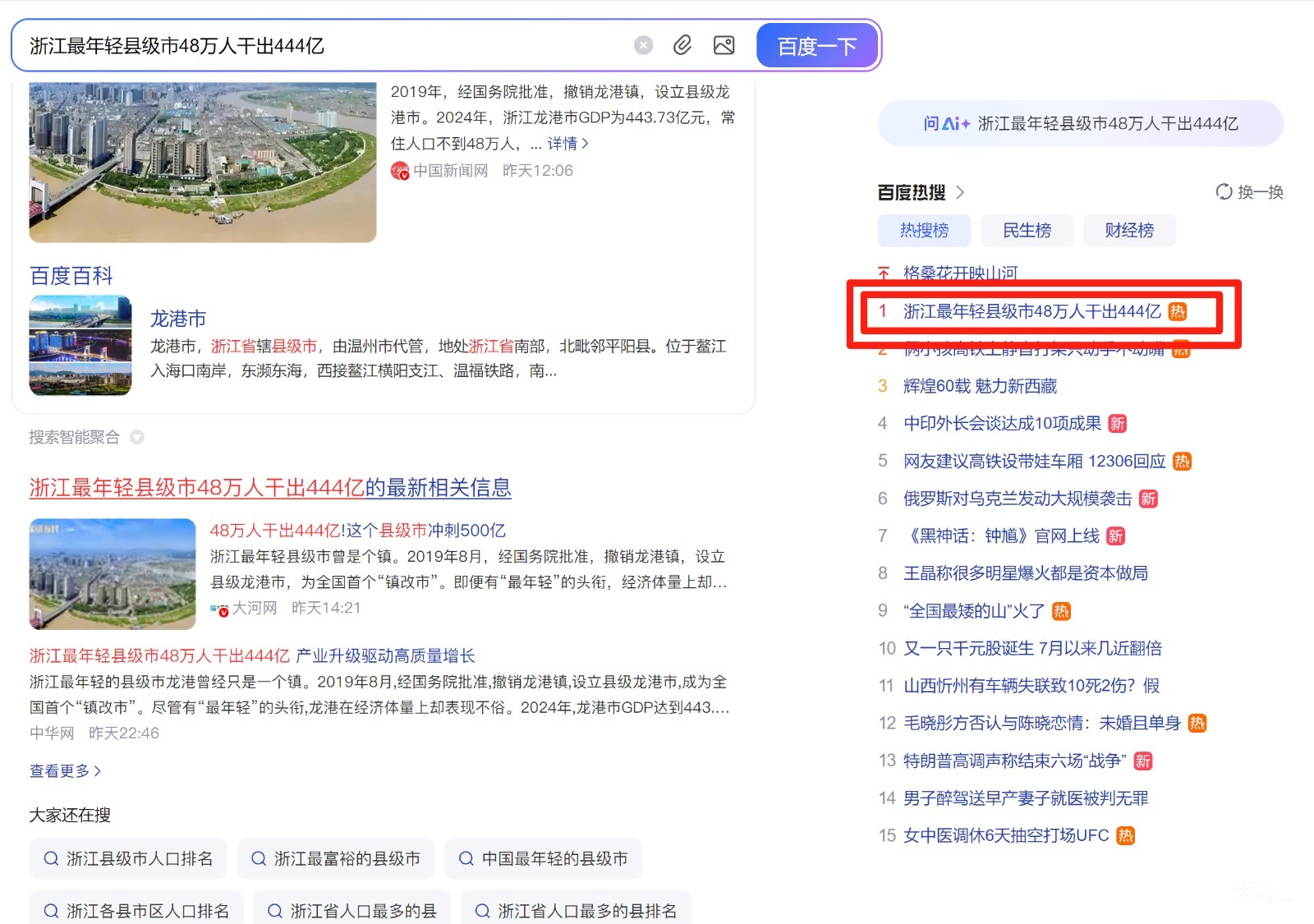Image resolution: width=1314 pixels, height=924 pixels.
Task: Open hot search 山西忻州有车辆失联
Action: pyautogui.click(x=1031, y=685)
